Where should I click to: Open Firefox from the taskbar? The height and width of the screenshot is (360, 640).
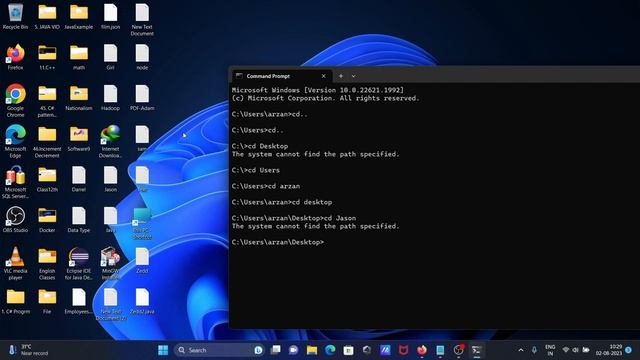pos(422,350)
